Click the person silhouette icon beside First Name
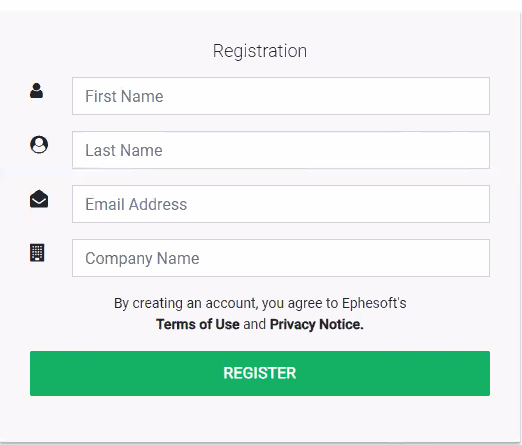Image resolution: width=522 pixels, height=445 pixels. (37, 91)
